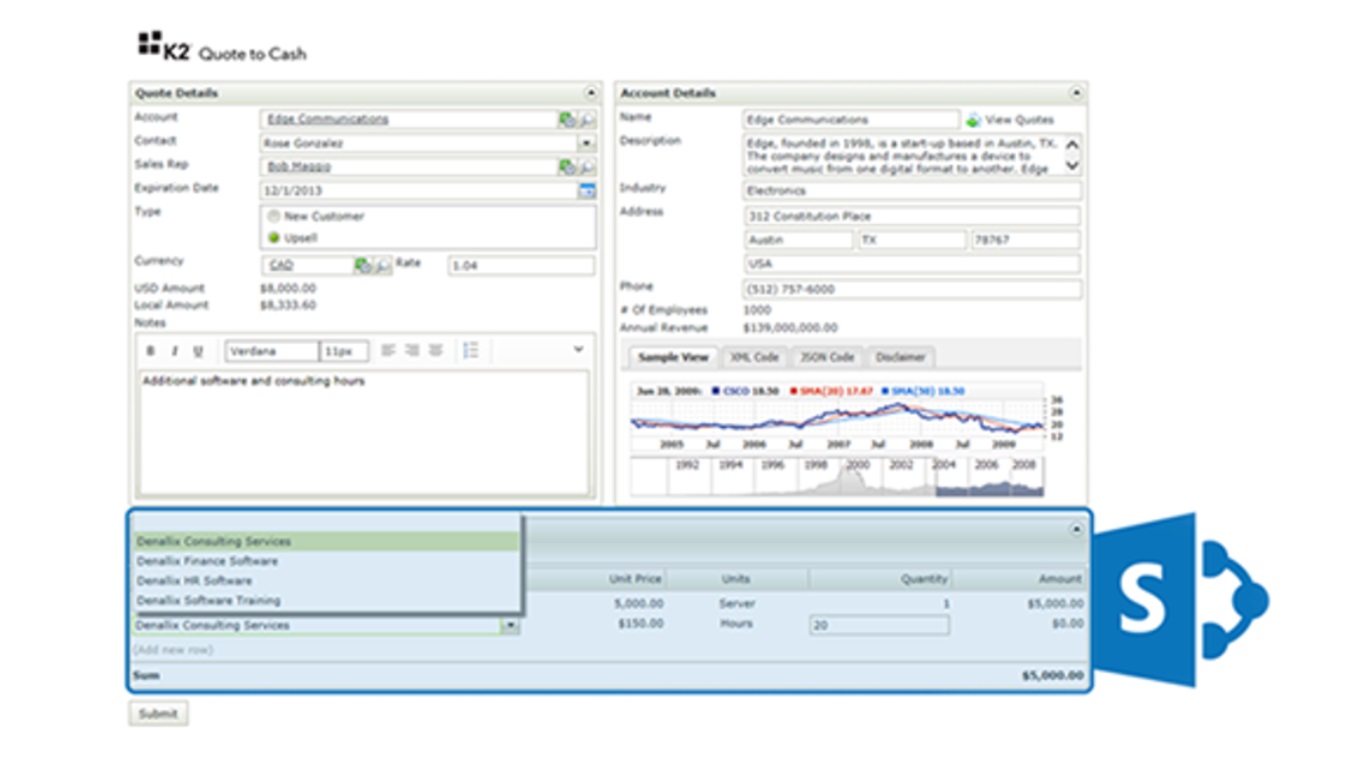The image size is (1366, 768).
Task: Click the green lookup icon beside Sales Rep
Action: 567,167
